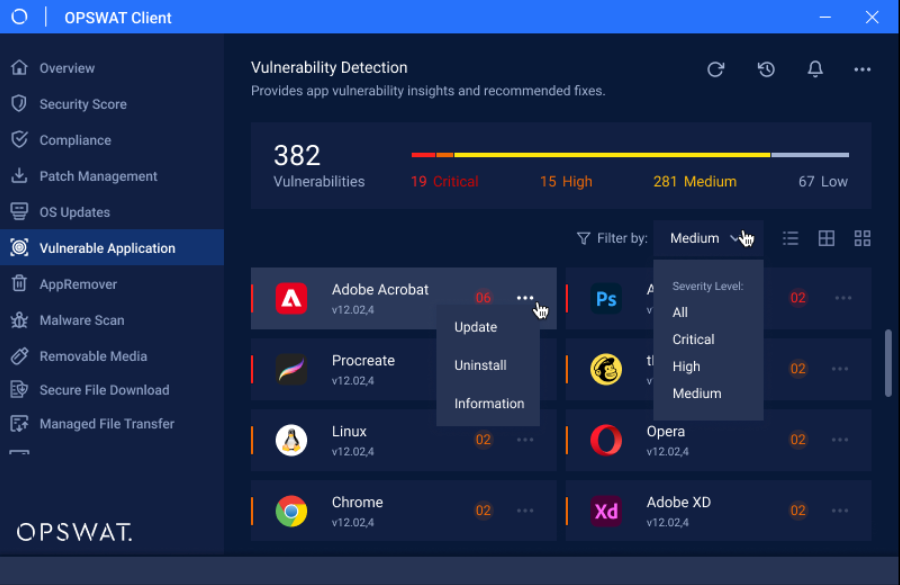Click the 19 Critical count

444,181
